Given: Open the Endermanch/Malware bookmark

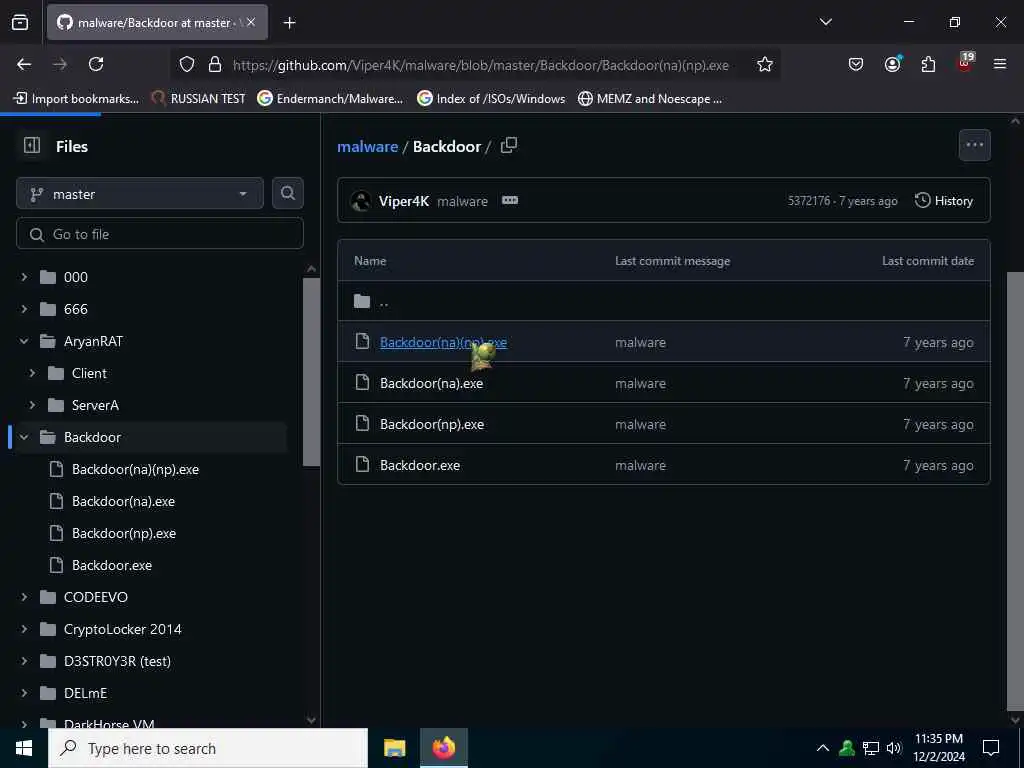Looking at the screenshot, I should (330, 99).
